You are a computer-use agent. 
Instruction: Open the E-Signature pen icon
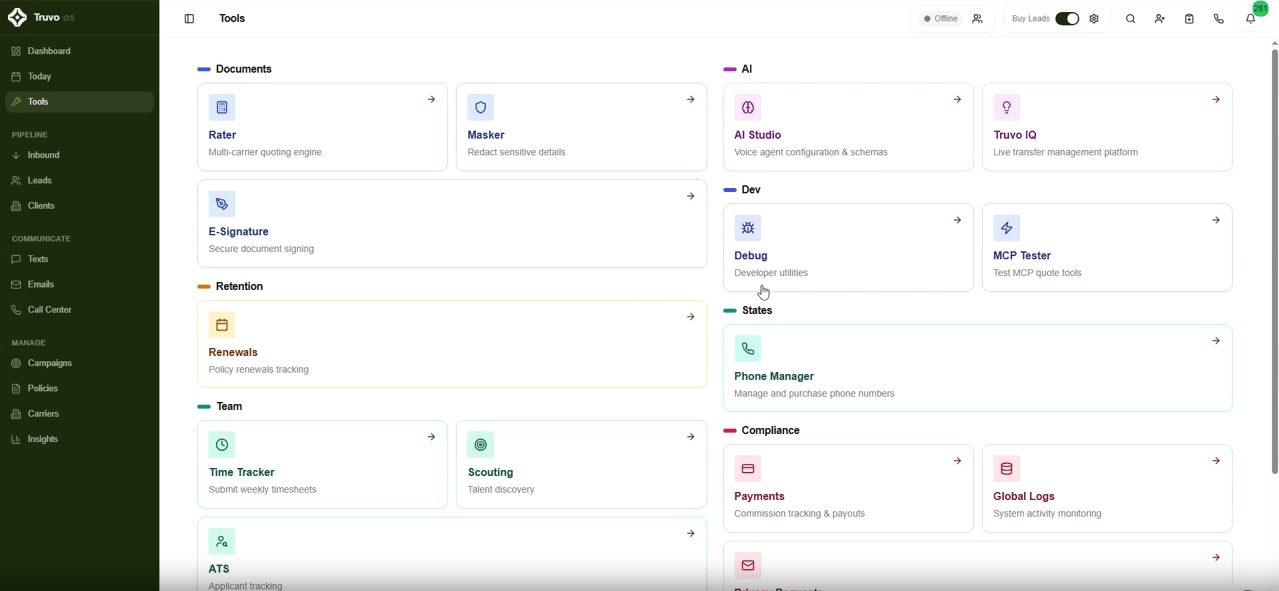[222, 204]
